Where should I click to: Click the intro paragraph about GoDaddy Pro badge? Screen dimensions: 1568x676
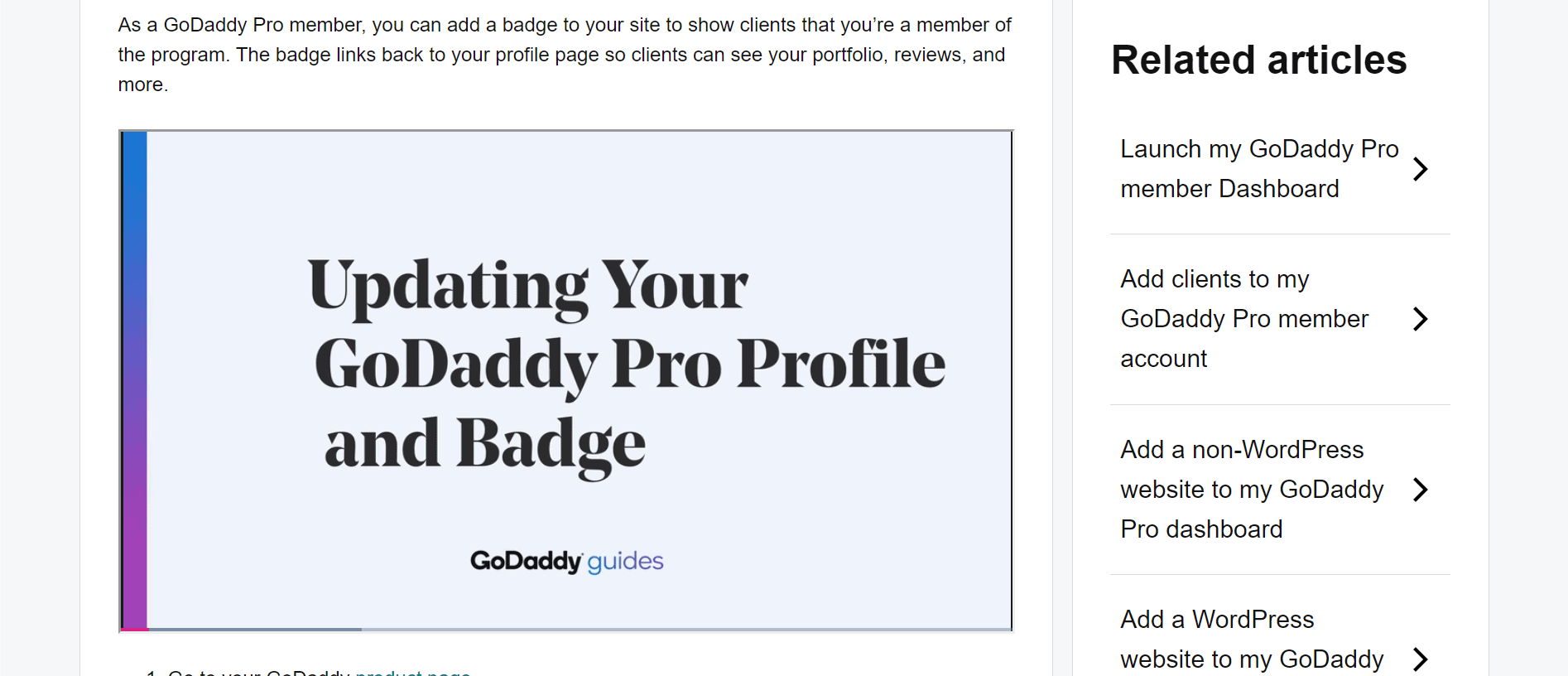tap(565, 55)
